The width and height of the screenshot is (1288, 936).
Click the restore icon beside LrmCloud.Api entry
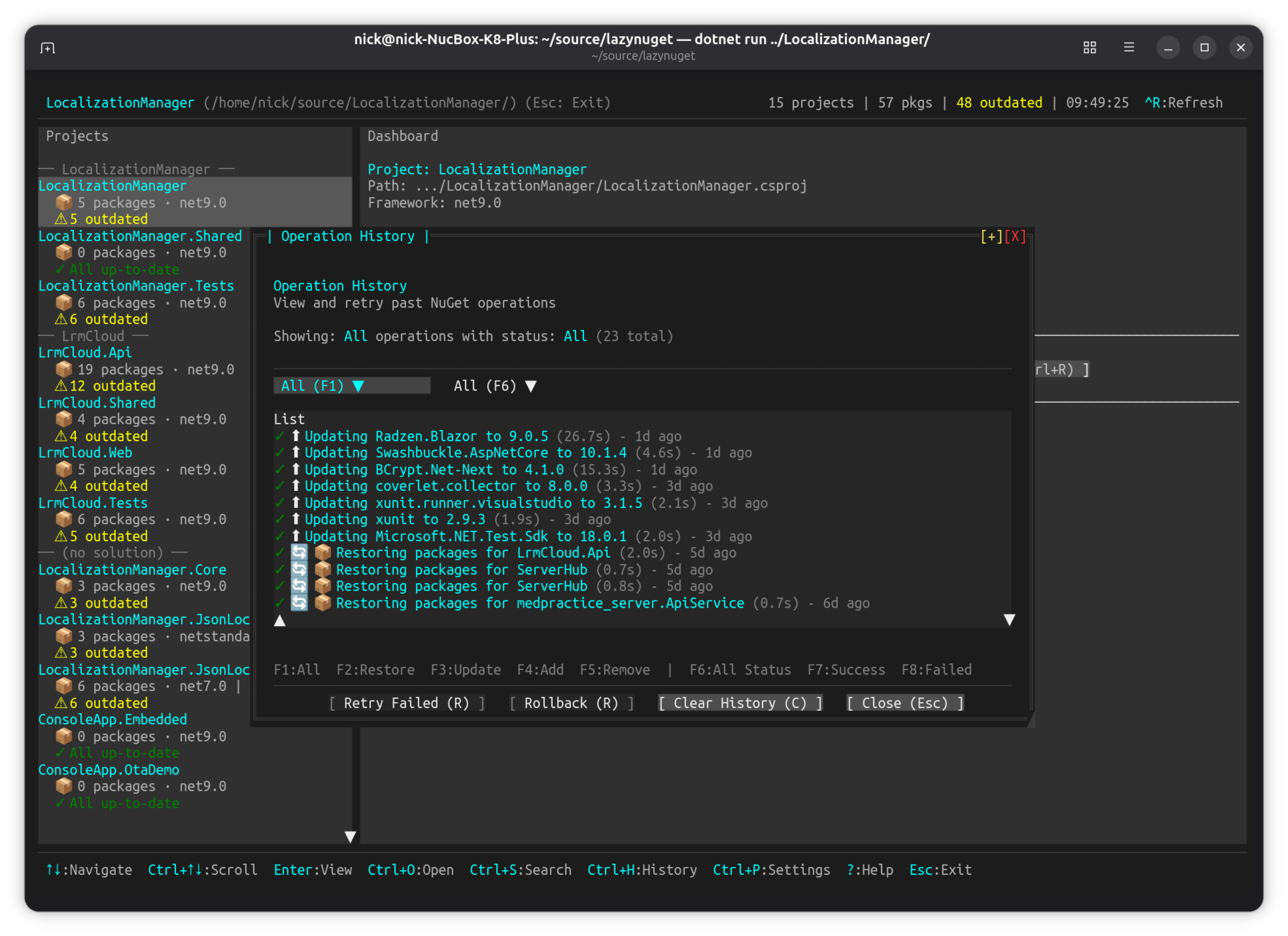[299, 553]
